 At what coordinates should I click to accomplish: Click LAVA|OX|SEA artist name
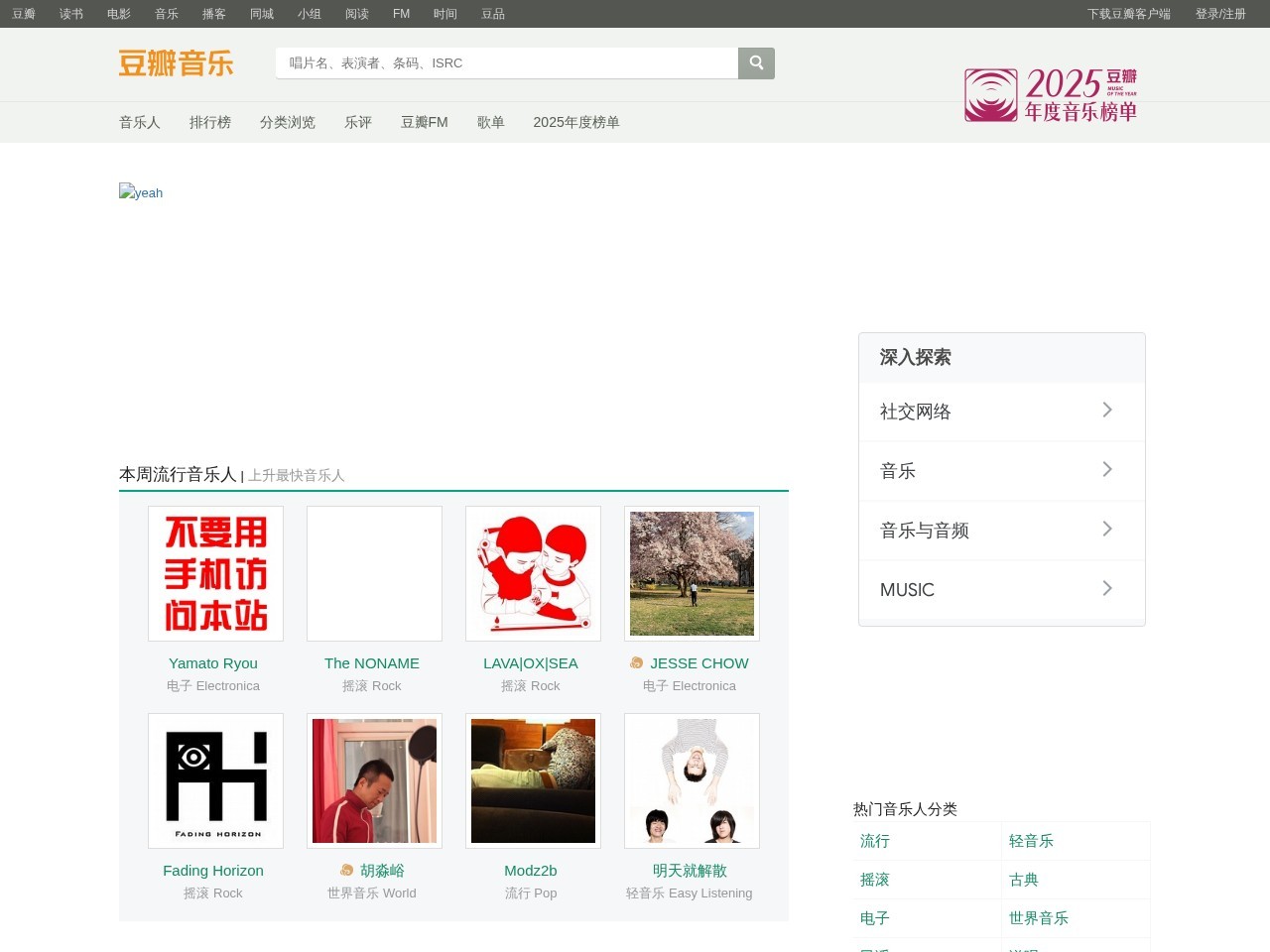point(531,662)
